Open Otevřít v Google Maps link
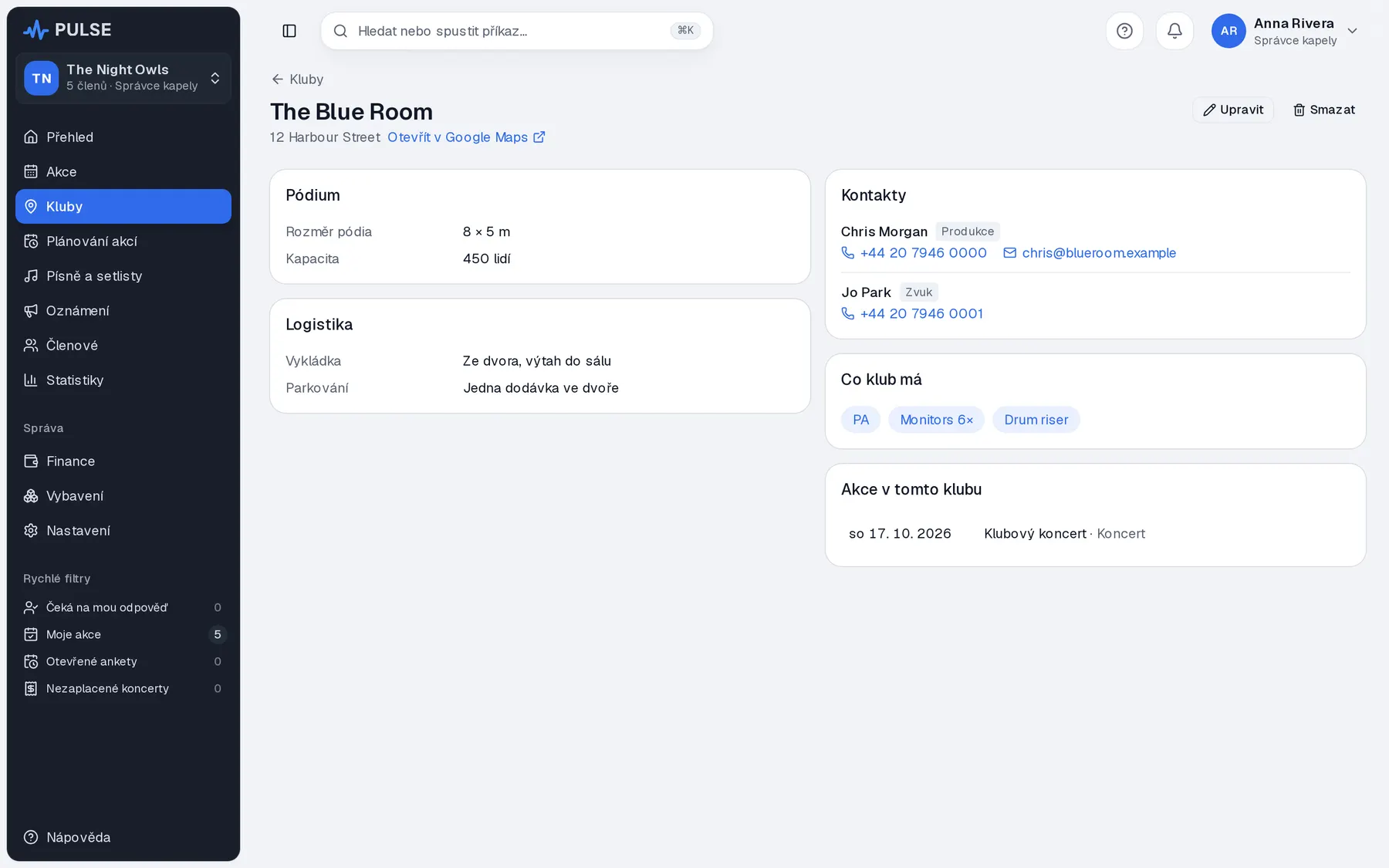The height and width of the screenshot is (868, 1389). (466, 137)
